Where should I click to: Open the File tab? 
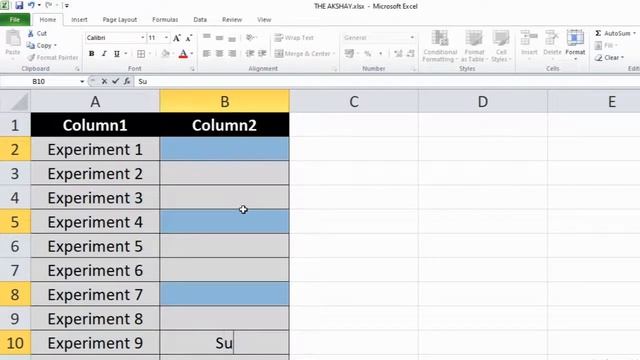15,20
